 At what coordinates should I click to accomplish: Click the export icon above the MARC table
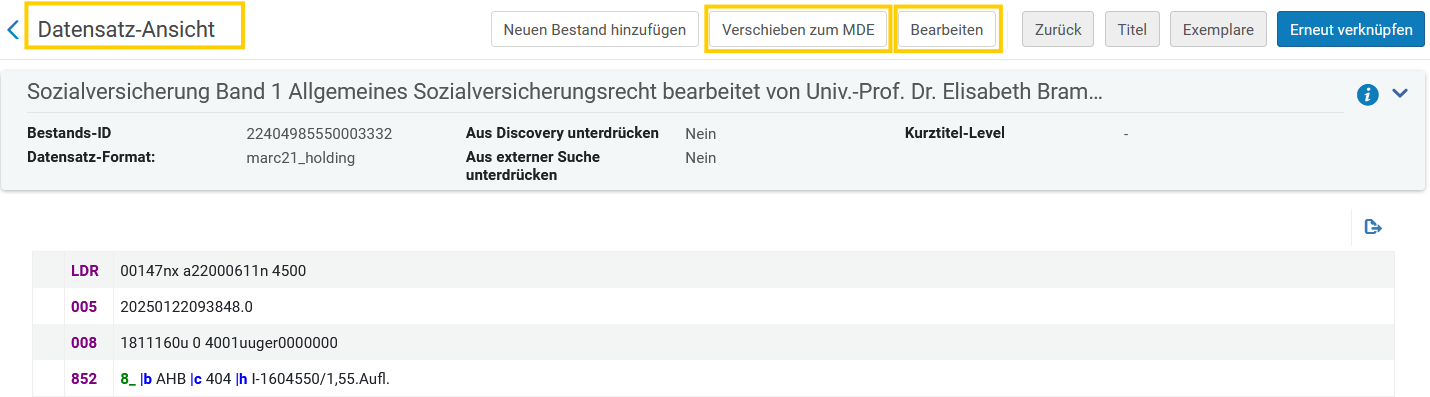(x=1374, y=228)
